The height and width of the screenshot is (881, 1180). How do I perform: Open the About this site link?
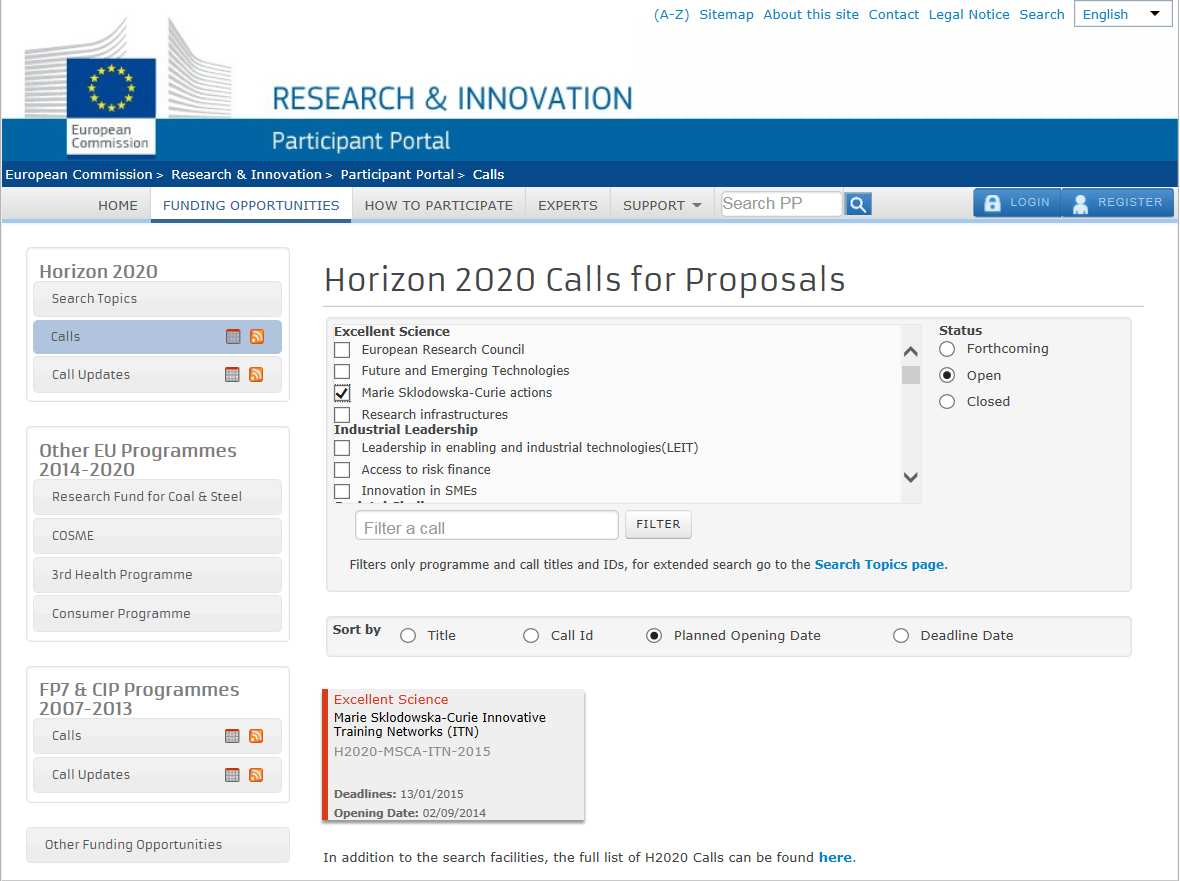(810, 14)
